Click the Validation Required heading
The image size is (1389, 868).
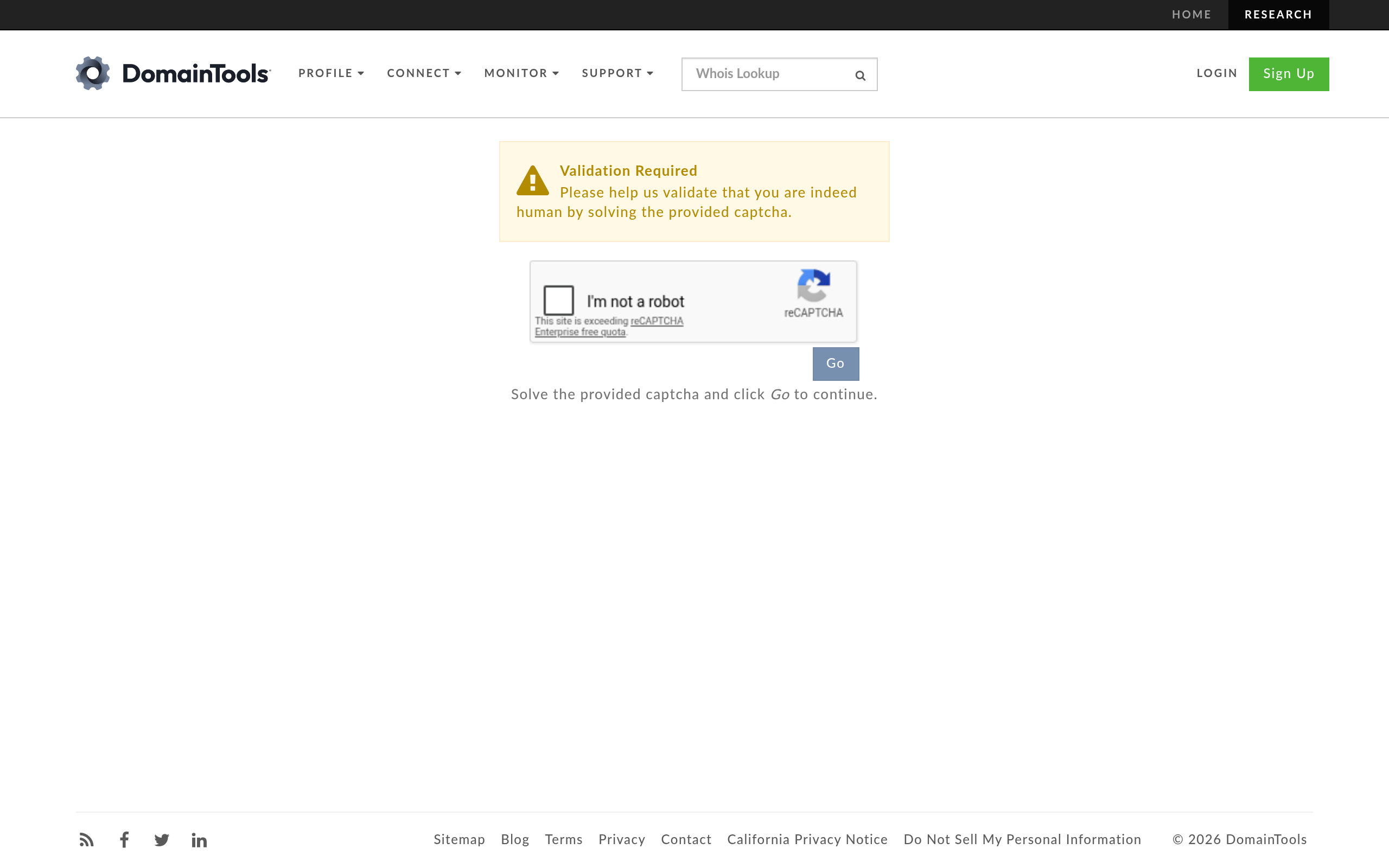628,171
